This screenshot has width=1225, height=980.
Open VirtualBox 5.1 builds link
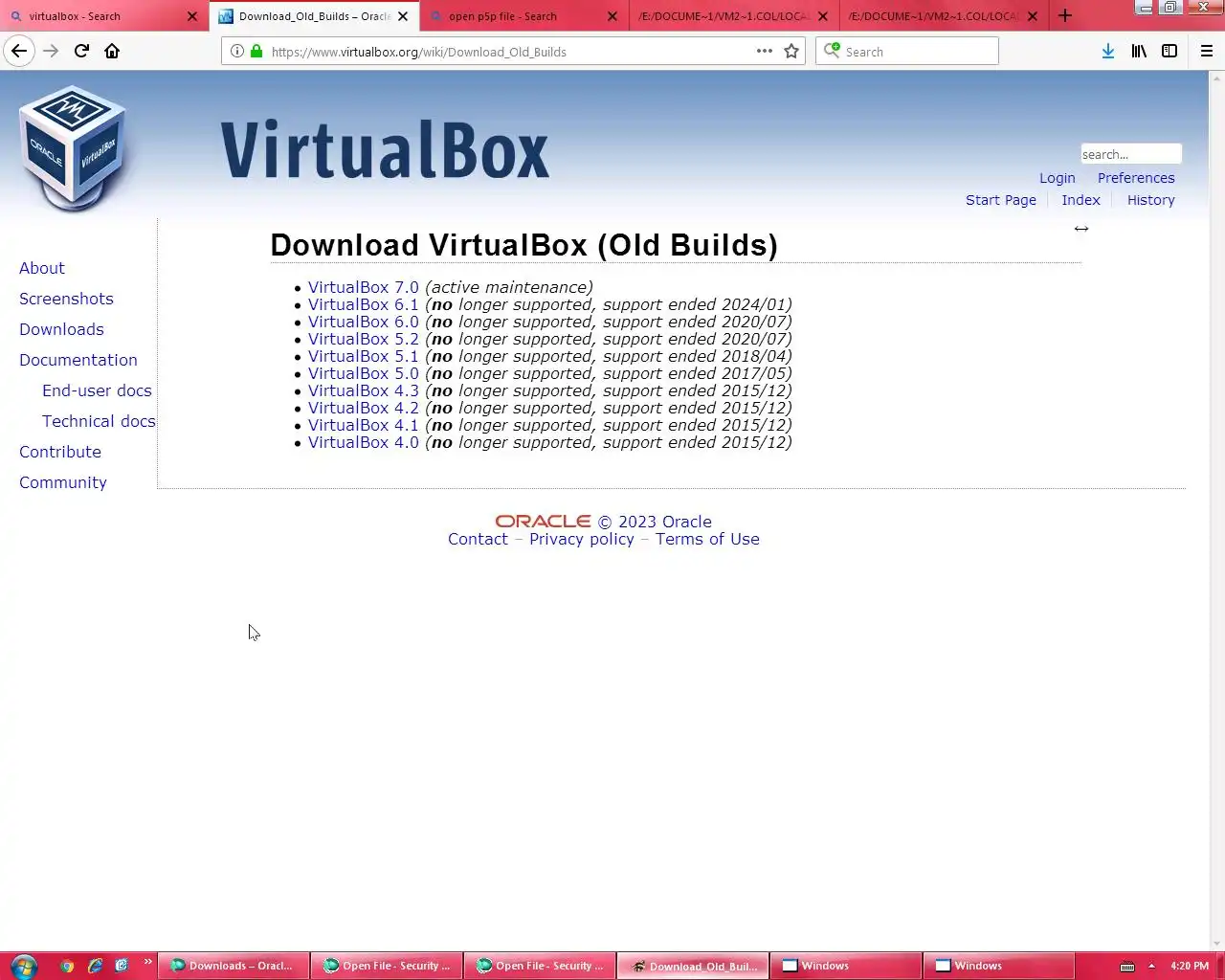pyautogui.click(x=364, y=356)
